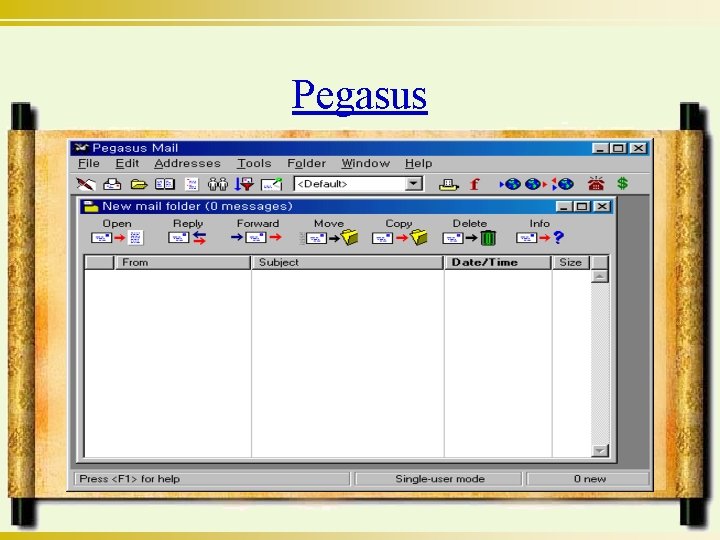Click 'Press <F1> for help' status text
Viewport: 720px width, 540px height.
(129, 478)
